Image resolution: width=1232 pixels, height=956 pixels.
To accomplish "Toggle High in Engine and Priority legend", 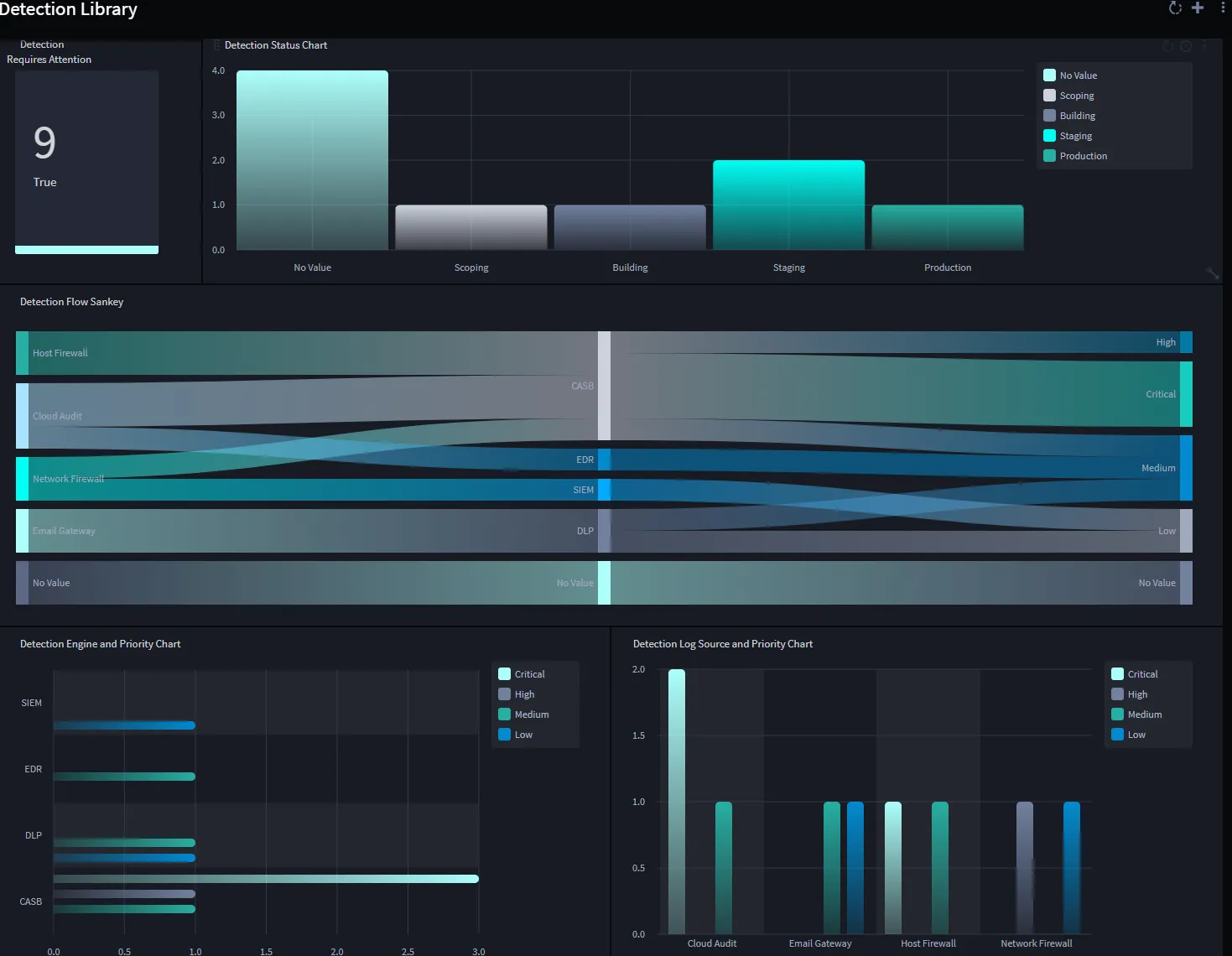I will pos(517,694).
